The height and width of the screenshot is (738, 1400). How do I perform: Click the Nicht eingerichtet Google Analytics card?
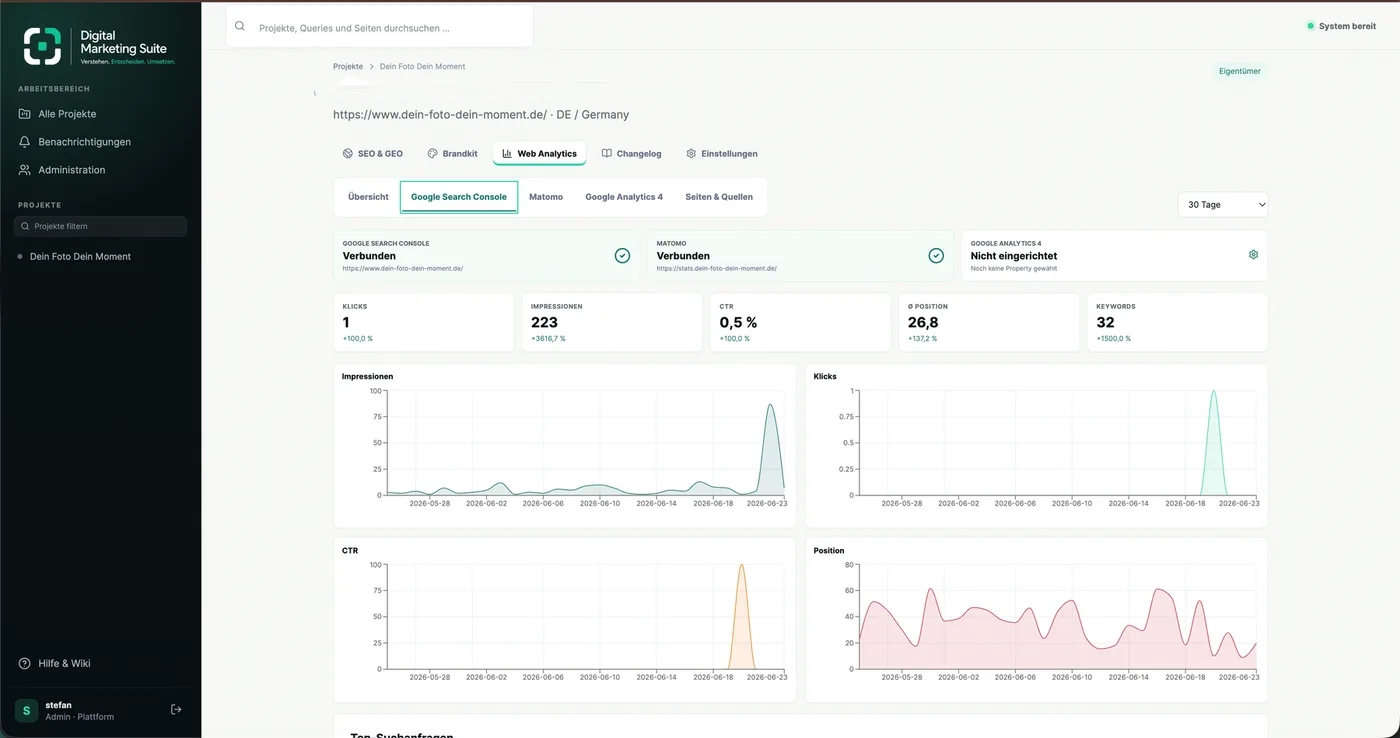(x=1114, y=256)
